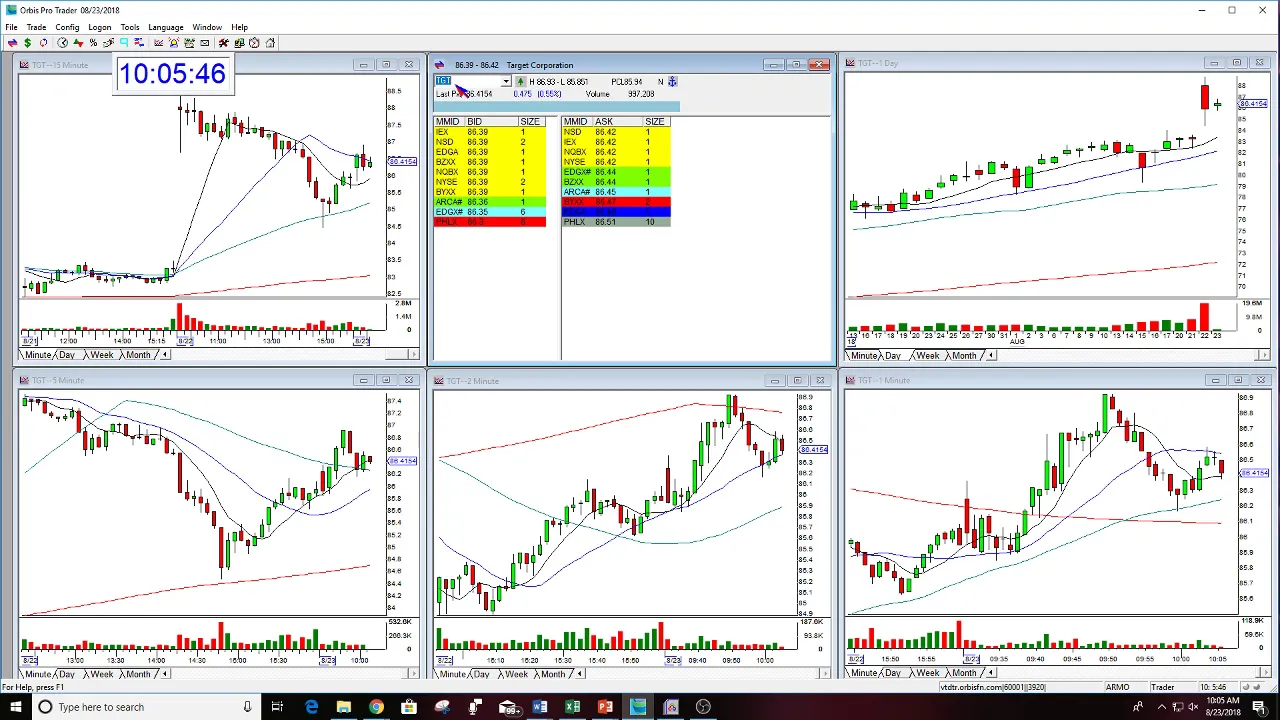This screenshot has height=720, width=1280.
Task: Click the clock toolbar icon
Action: tap(62, 43)
